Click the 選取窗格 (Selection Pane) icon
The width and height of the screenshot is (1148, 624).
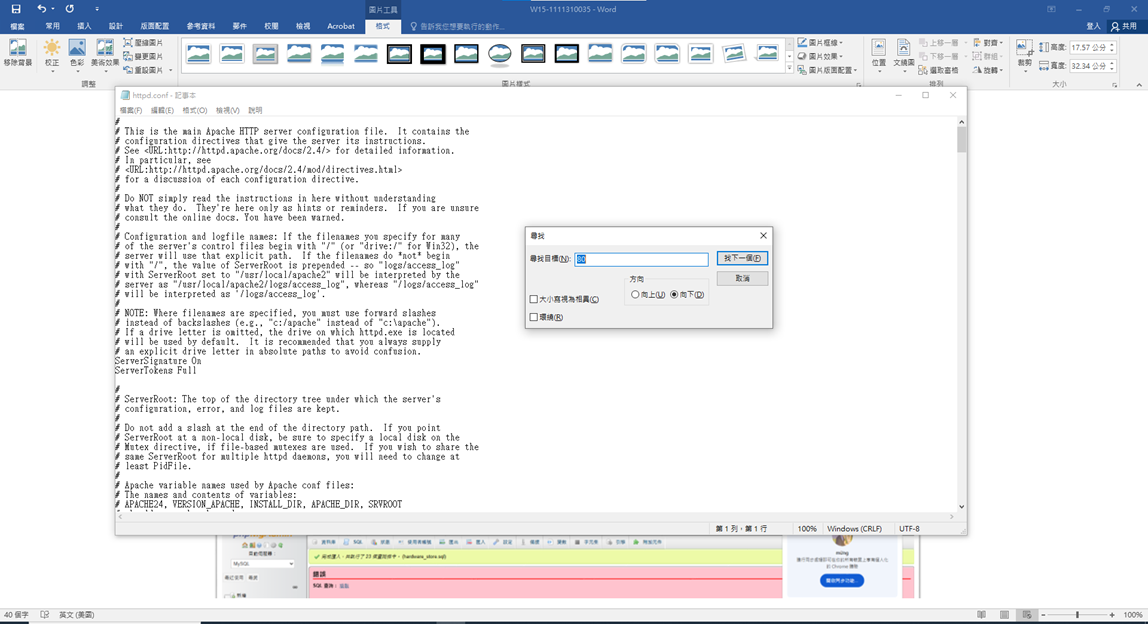(922, 70)
